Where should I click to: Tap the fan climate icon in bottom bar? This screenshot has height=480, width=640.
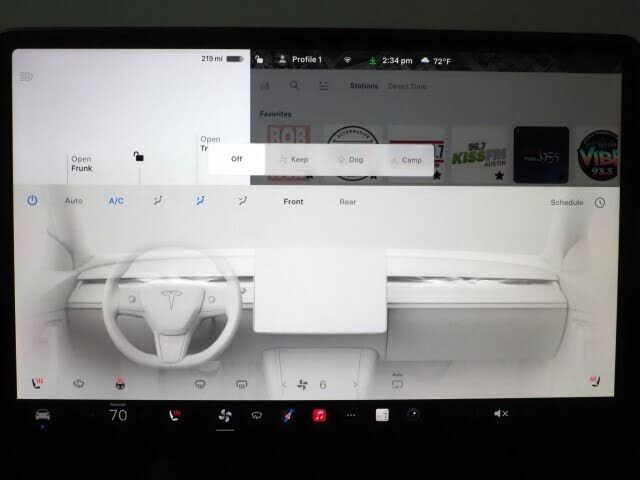point(225,415)
